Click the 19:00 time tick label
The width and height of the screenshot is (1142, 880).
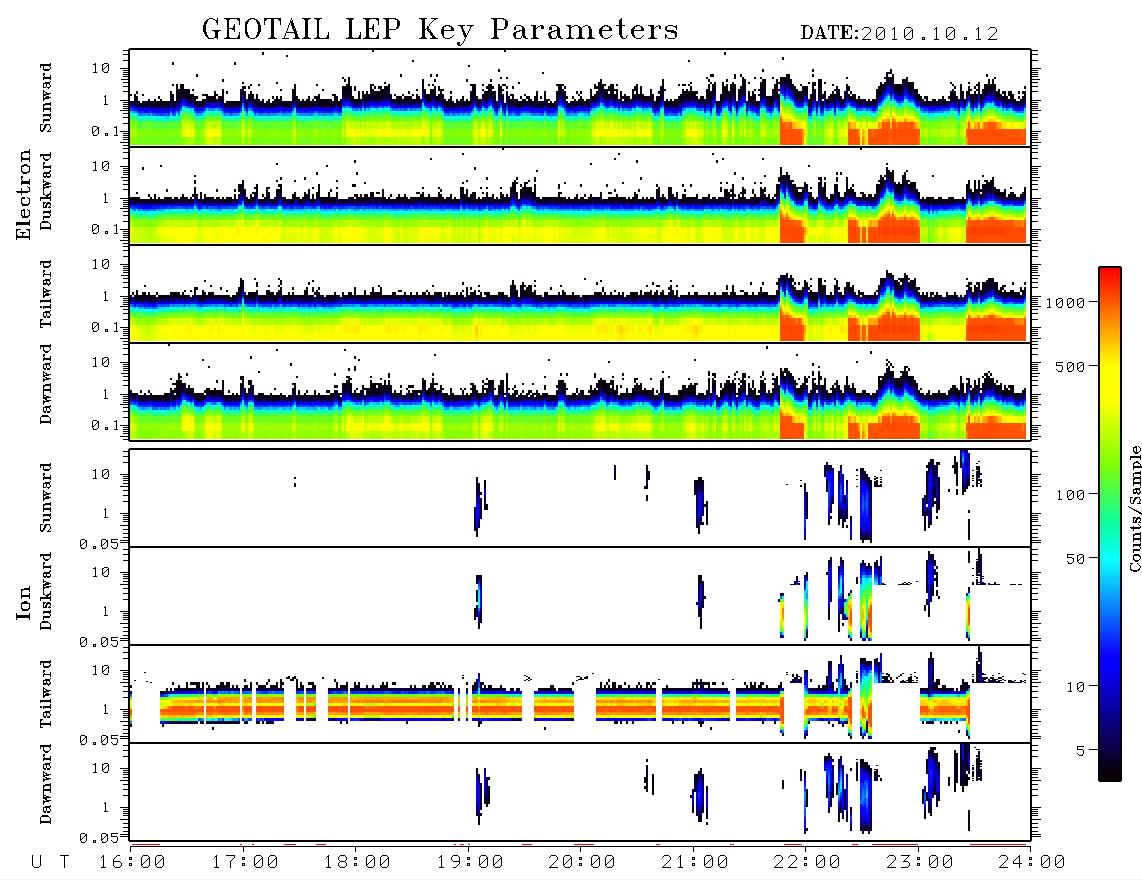(470, 862)
